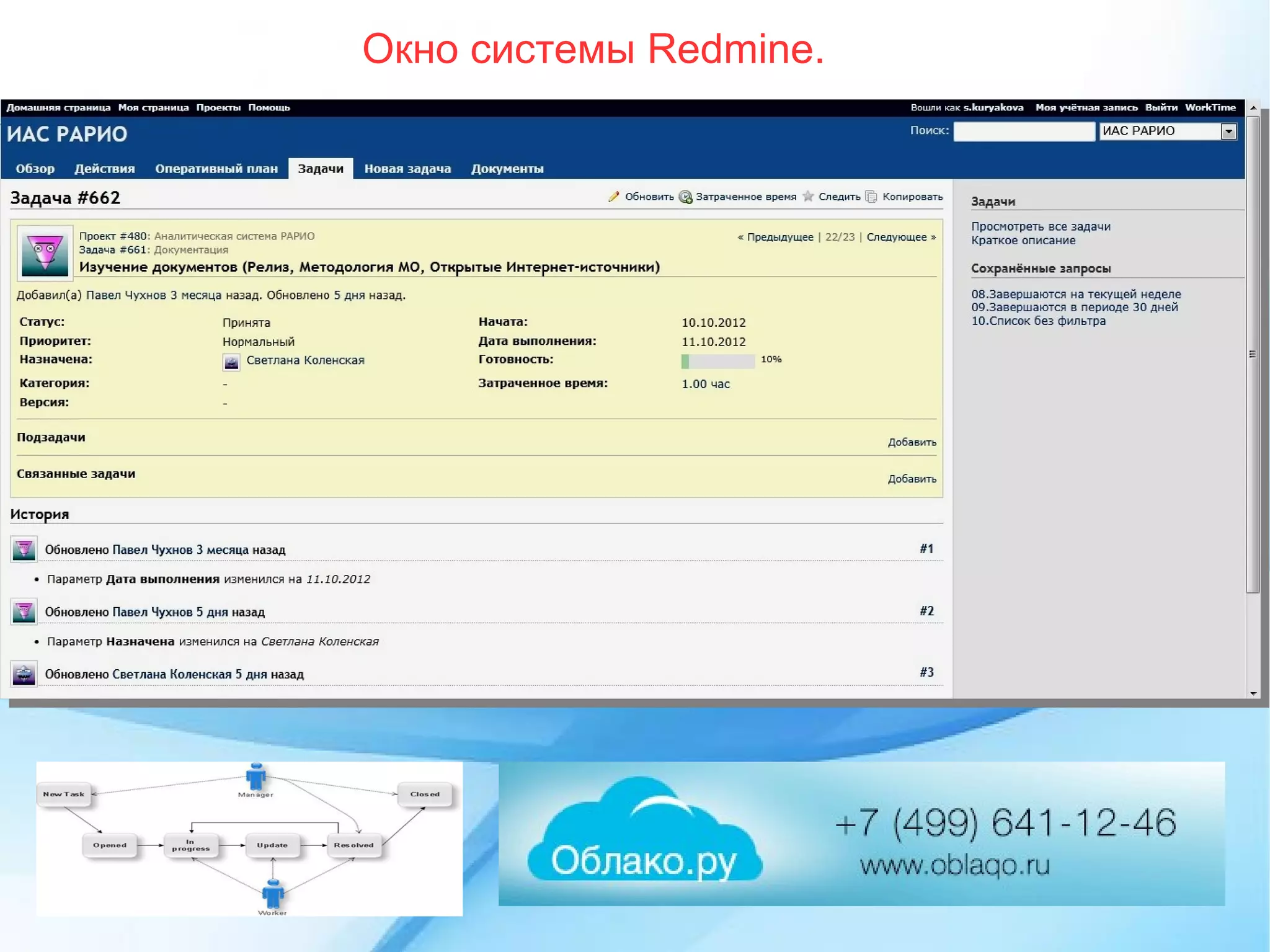Image resolution: width=1270 pixels, height=952 pixels.
Task: Go to Предыдущее issue
Action: tap(779, 237)
